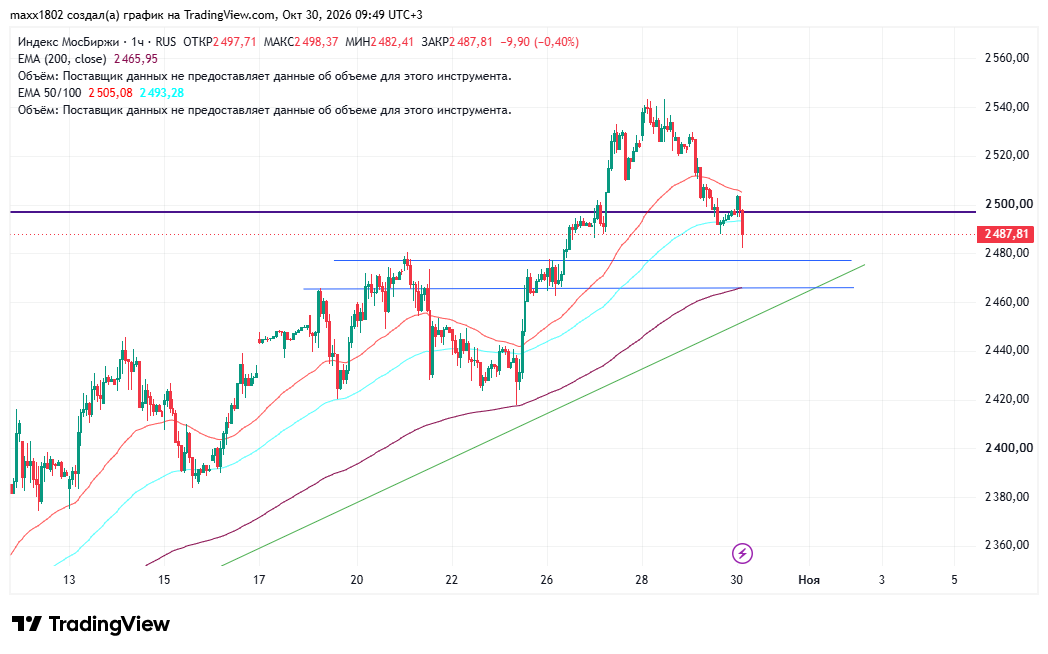Click the time axis month label "Ноя"
1048x654 pixels.
pyautogui.click(x=809, y=580)
